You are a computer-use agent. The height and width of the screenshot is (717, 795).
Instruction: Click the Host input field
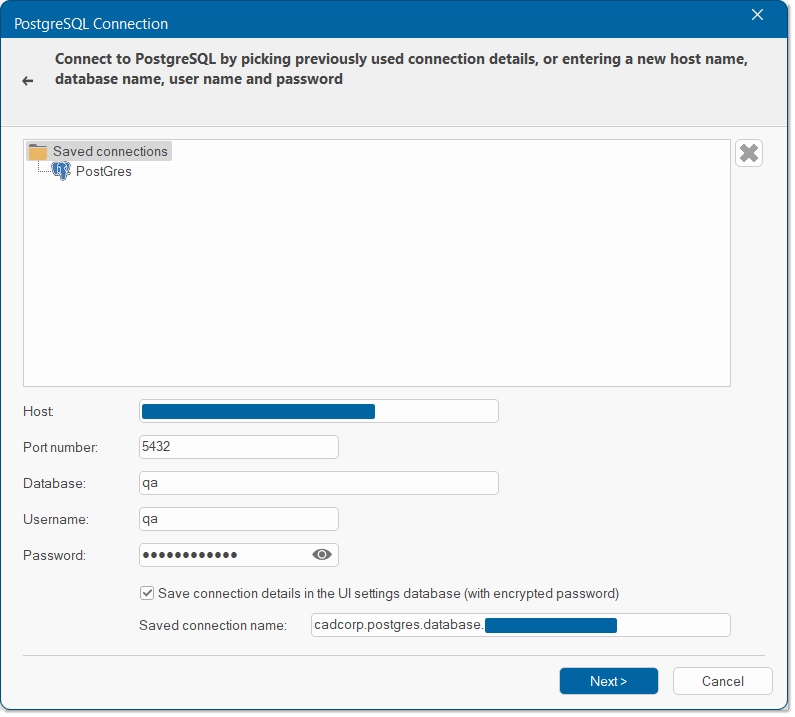point(319,411)
